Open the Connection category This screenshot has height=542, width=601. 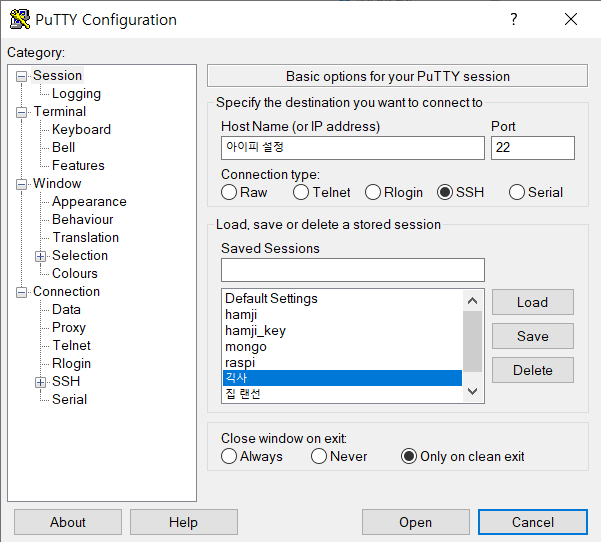[x=66, y=292]
